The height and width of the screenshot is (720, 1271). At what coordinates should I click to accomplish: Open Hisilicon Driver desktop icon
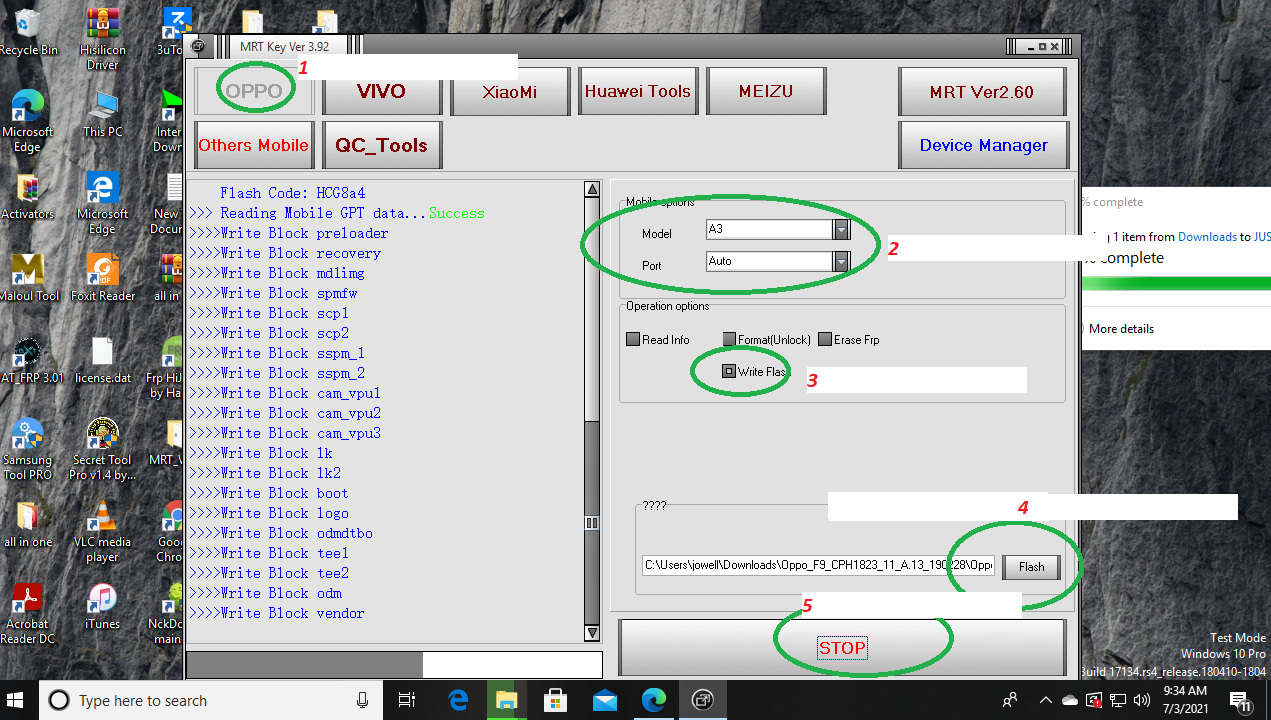pos(102,38)
